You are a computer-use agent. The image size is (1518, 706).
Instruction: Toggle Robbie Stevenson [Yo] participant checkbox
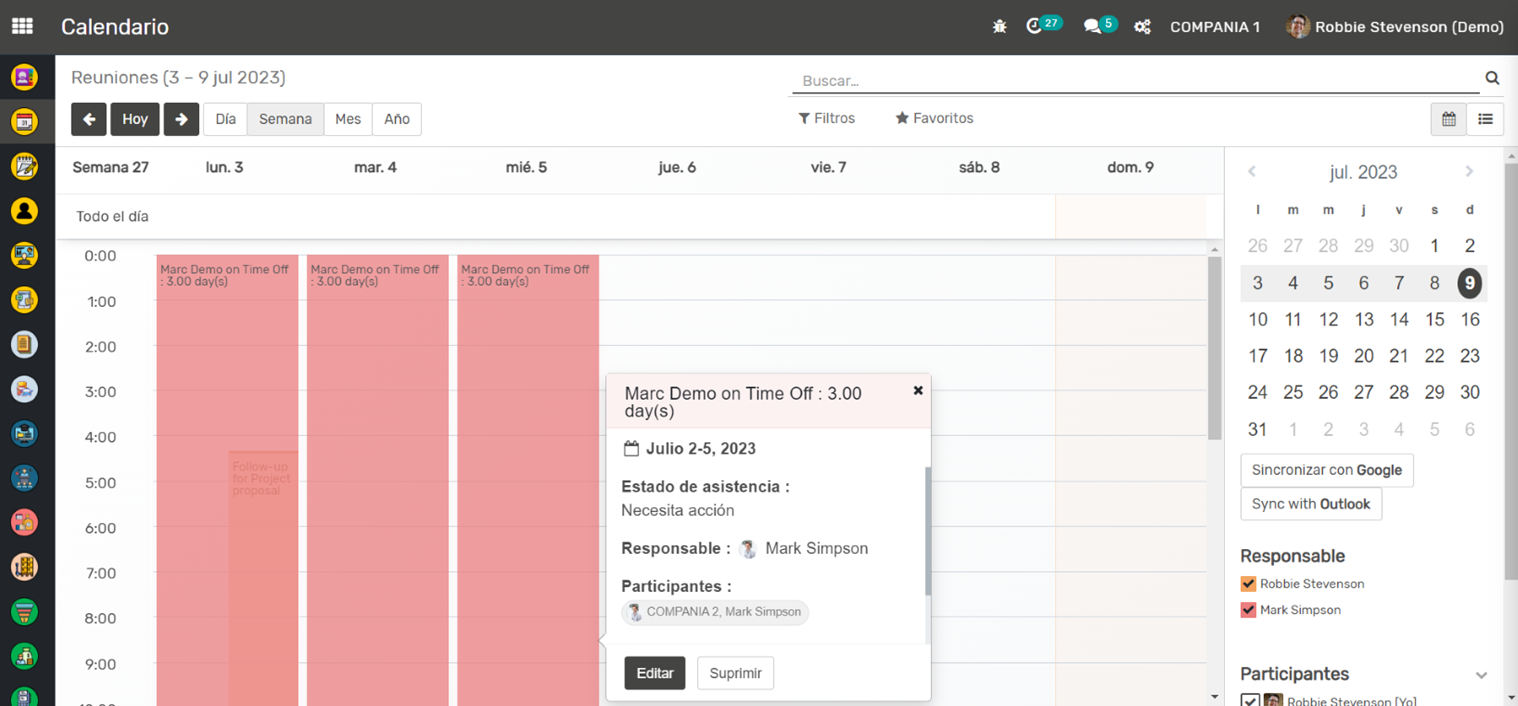[x=1250, y=700]
